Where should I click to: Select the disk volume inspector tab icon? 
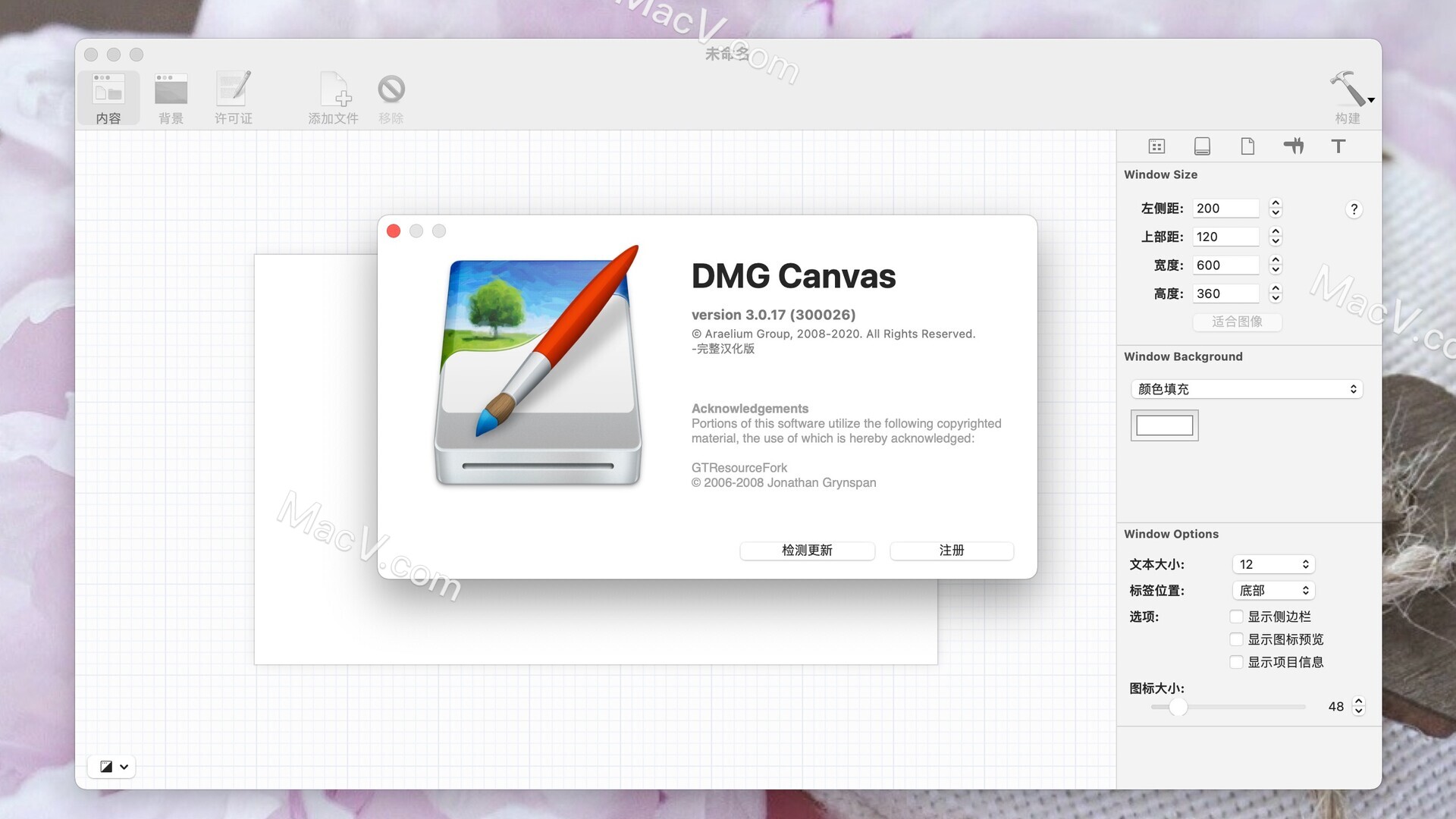1202,146
